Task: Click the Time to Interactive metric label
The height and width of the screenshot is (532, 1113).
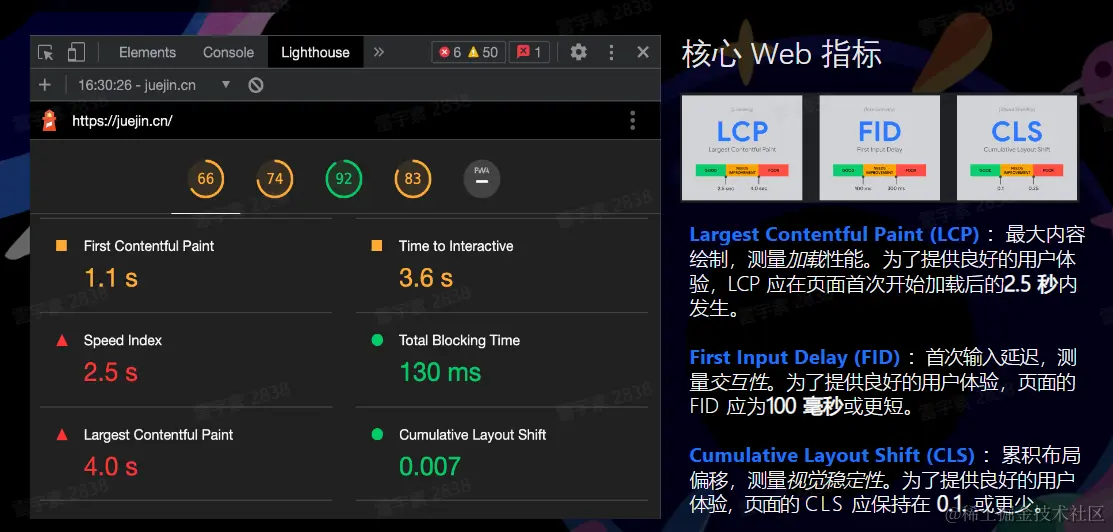Action: 456,246
